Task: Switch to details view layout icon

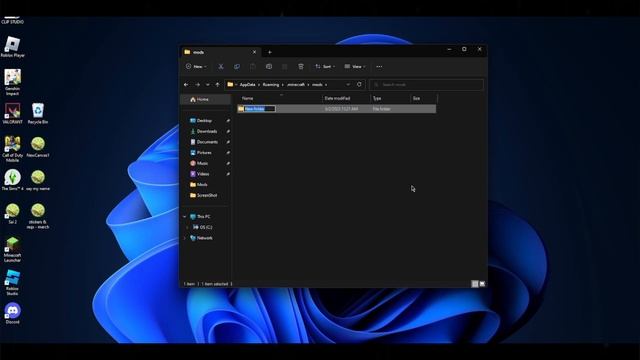Action: tap(475, 284)
